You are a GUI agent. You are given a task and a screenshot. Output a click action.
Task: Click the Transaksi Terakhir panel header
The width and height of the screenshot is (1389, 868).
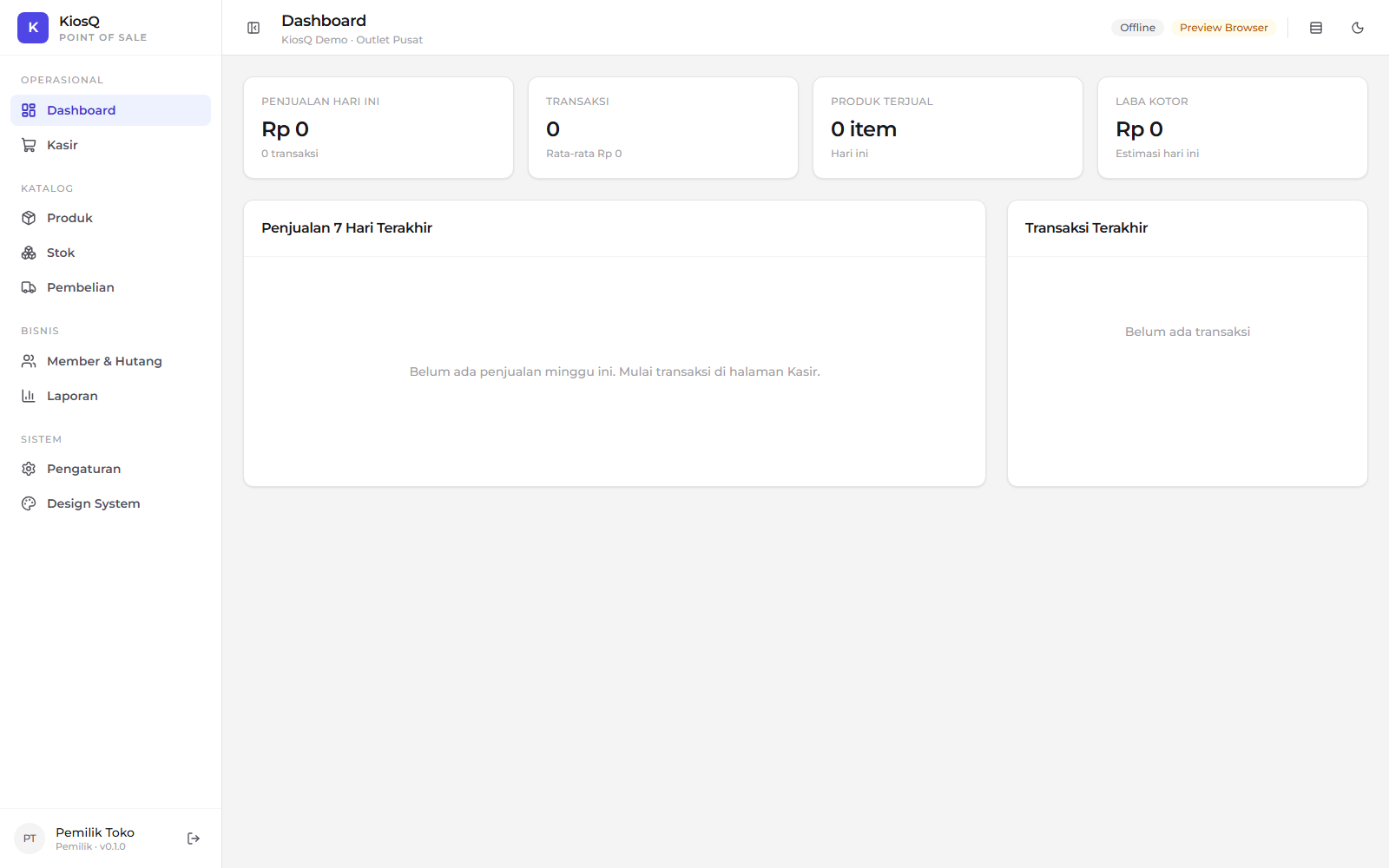coord(1188,228)
